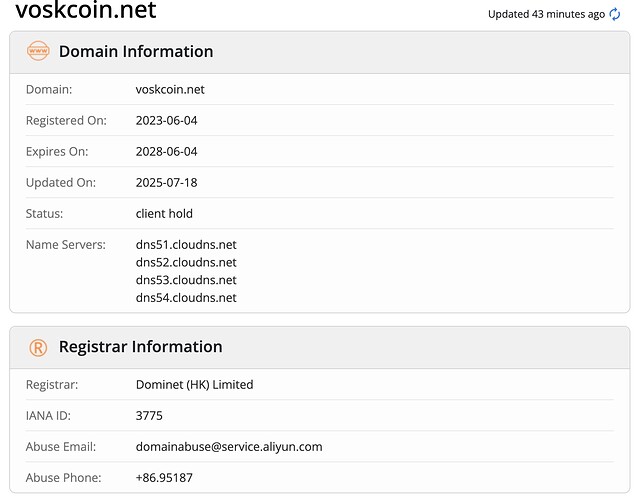This screenshot has width=643, height=500.
Task: Click the abuse phone +86.95187
Action: click(x=164, y=478)
